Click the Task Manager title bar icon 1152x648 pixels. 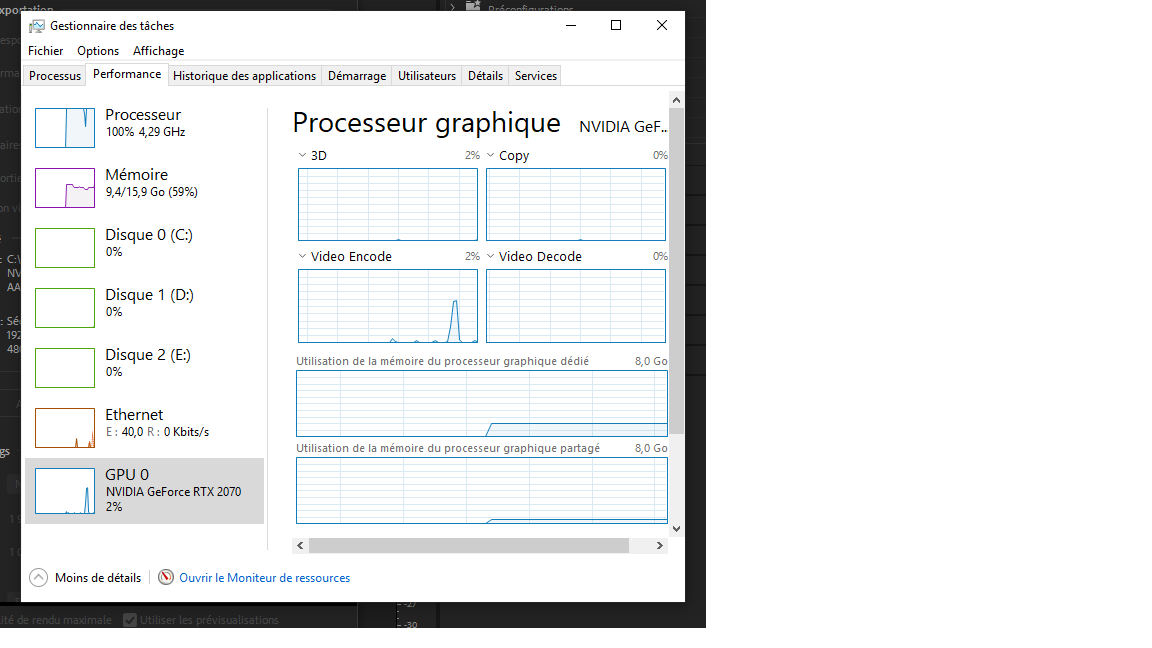pos(35,25)
